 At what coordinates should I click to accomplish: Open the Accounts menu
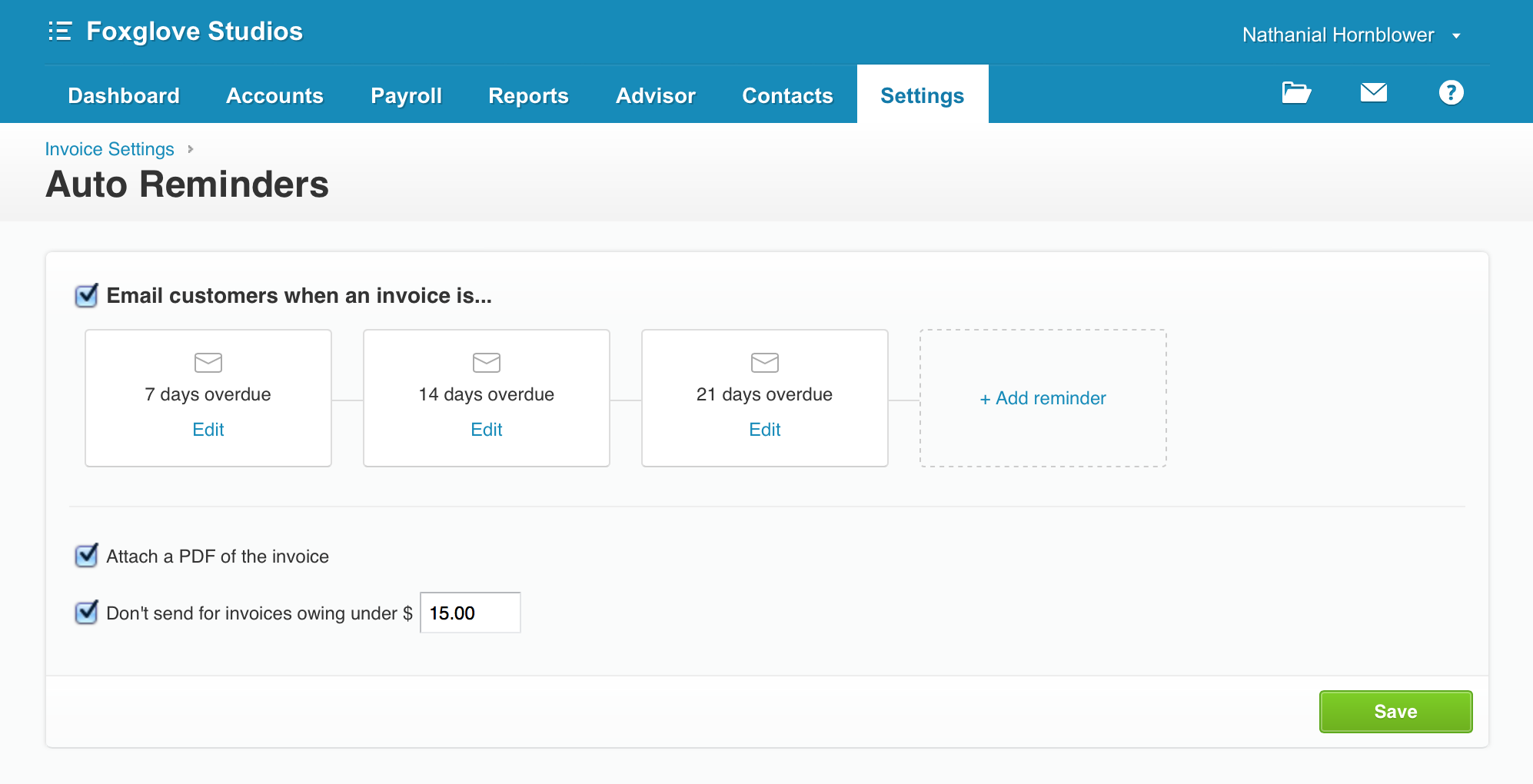(x=274, y=95)
